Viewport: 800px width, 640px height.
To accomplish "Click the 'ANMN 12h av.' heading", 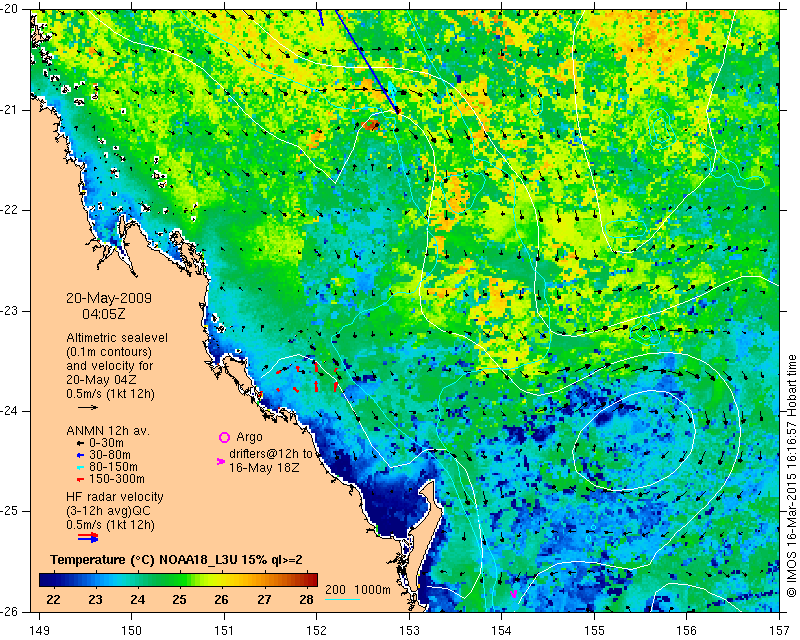I will (x=108, y=431).
